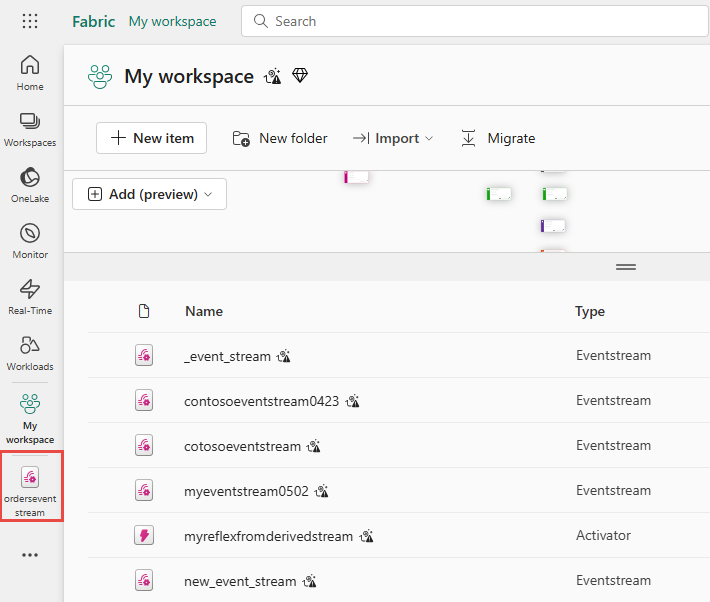Click the New folder button
This screenshot has height=602, width=710.
click(x=280, y=138)
